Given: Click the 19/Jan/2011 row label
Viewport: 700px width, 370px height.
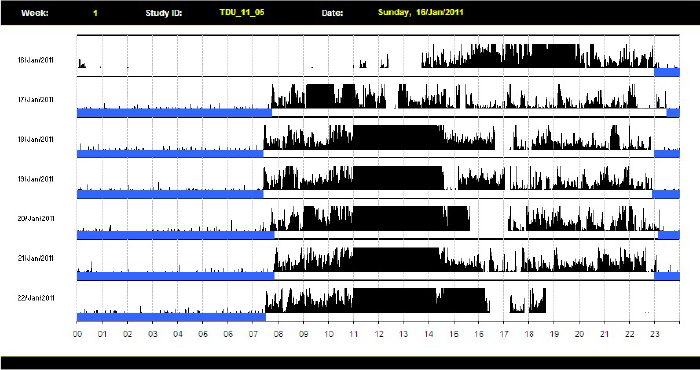Looking at the screenshot, I should [x=36, y=179].
